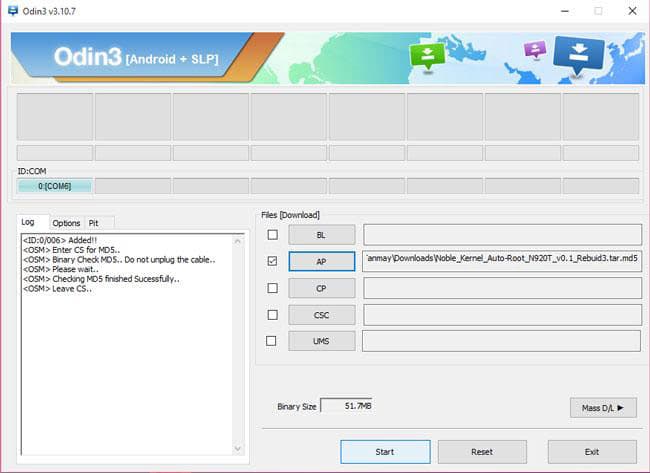Uncheck the AP file checkbox
The width and height of the screenshot is (650, 473).
[271, 261]
